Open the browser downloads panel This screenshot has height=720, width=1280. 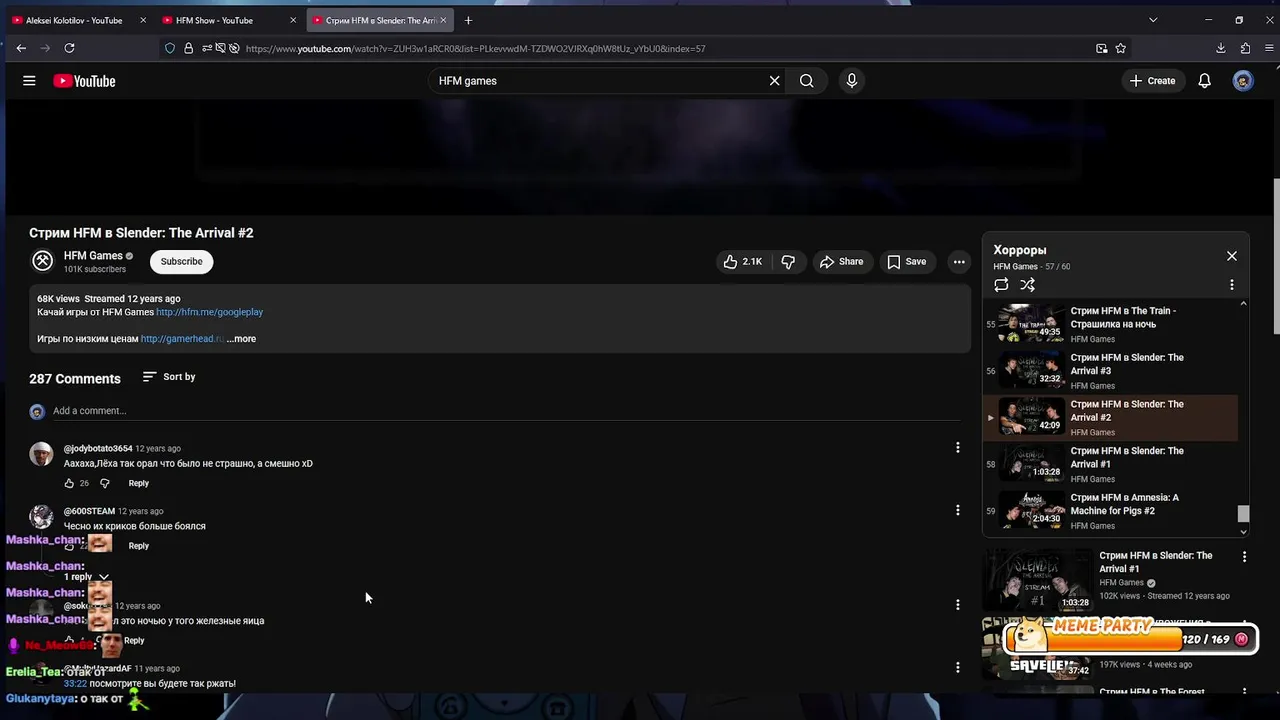(x=1221, y=48)
